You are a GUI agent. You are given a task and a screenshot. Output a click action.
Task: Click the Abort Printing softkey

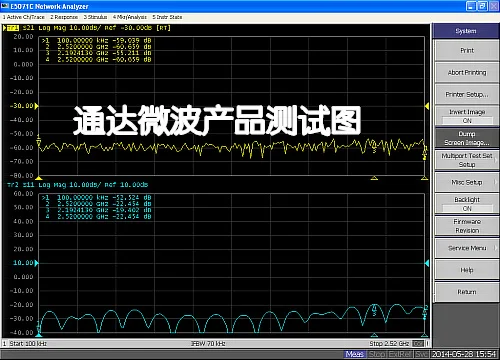coord(467,72)
